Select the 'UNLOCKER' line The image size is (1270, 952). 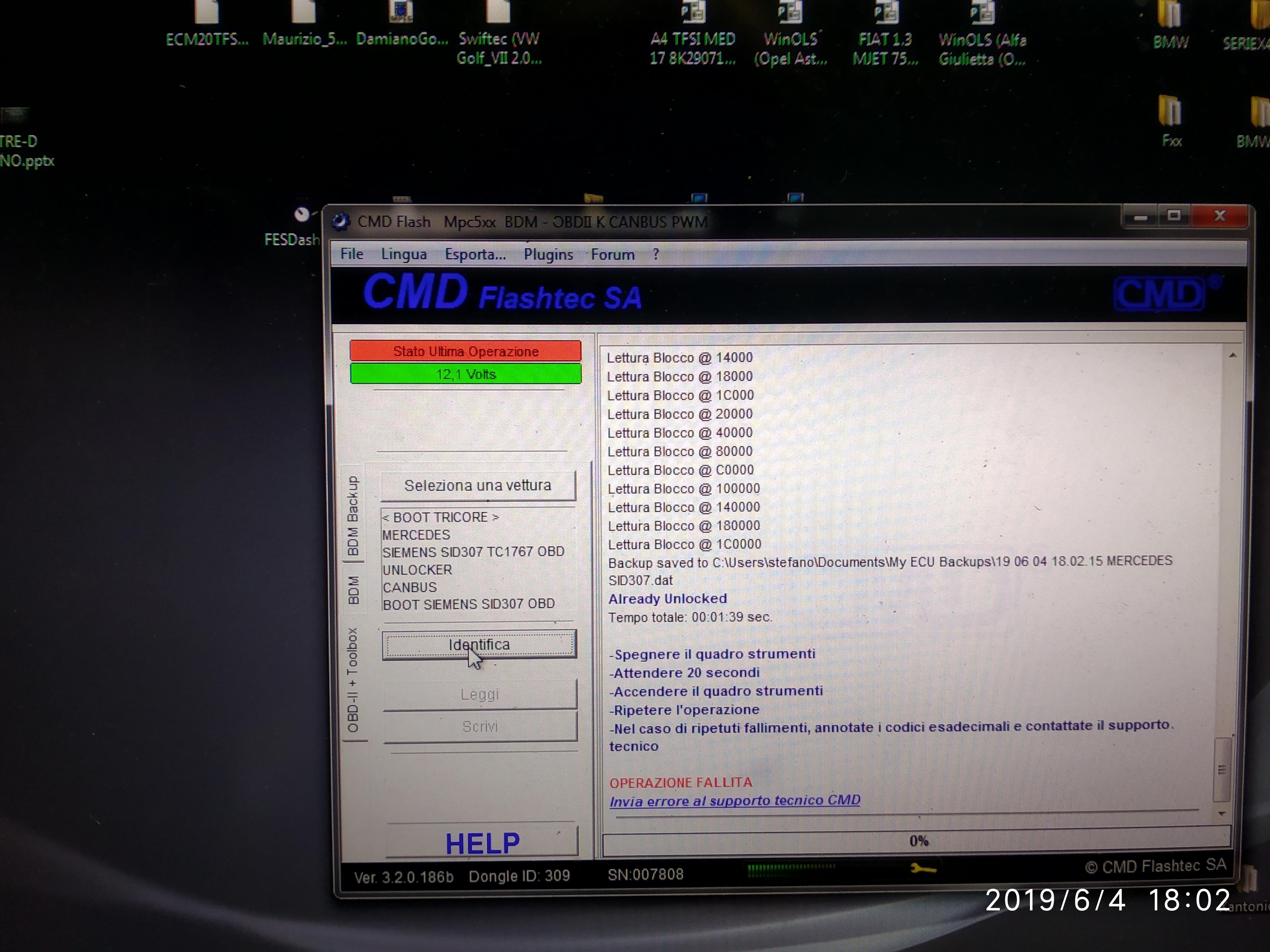418,570
